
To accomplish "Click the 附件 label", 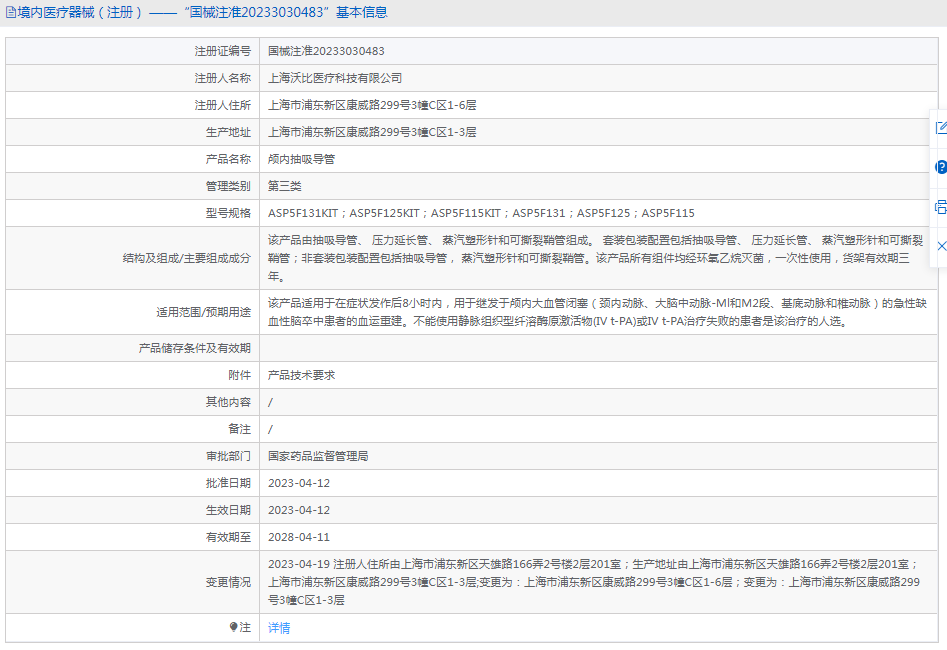I will pos(240,375).
